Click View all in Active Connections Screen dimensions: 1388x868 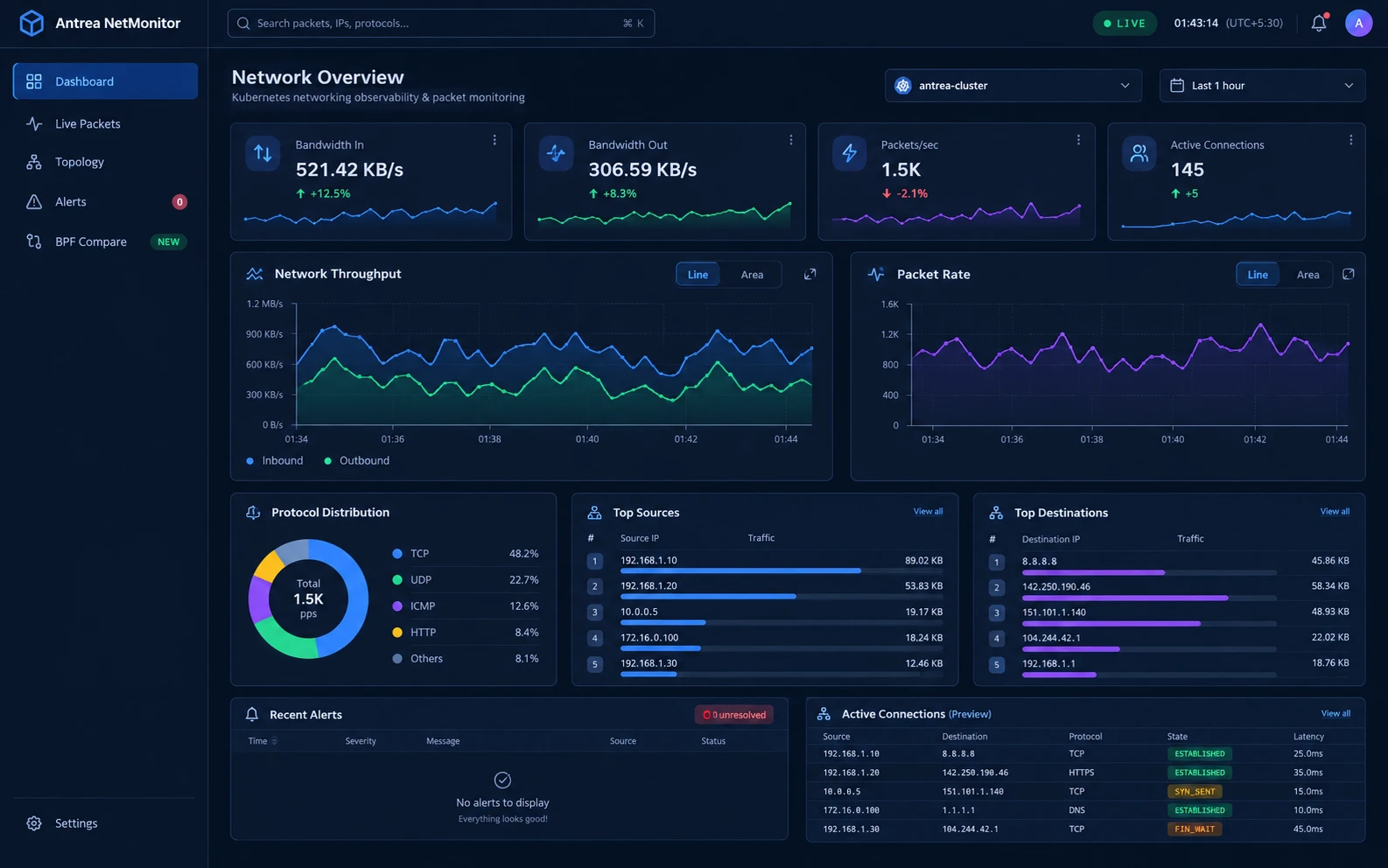[x=1335, y=714]
